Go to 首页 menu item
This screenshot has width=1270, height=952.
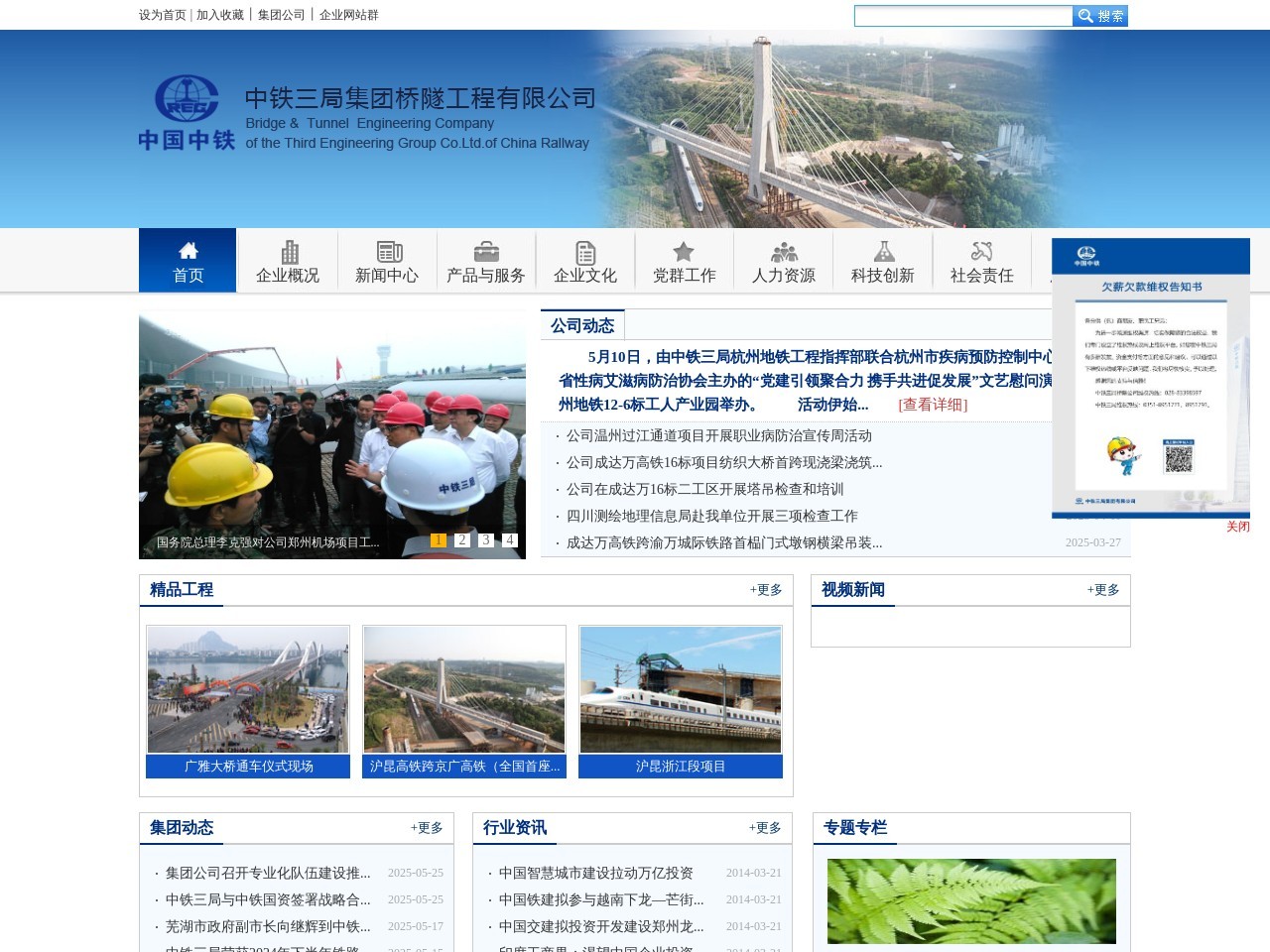[188, 260]
